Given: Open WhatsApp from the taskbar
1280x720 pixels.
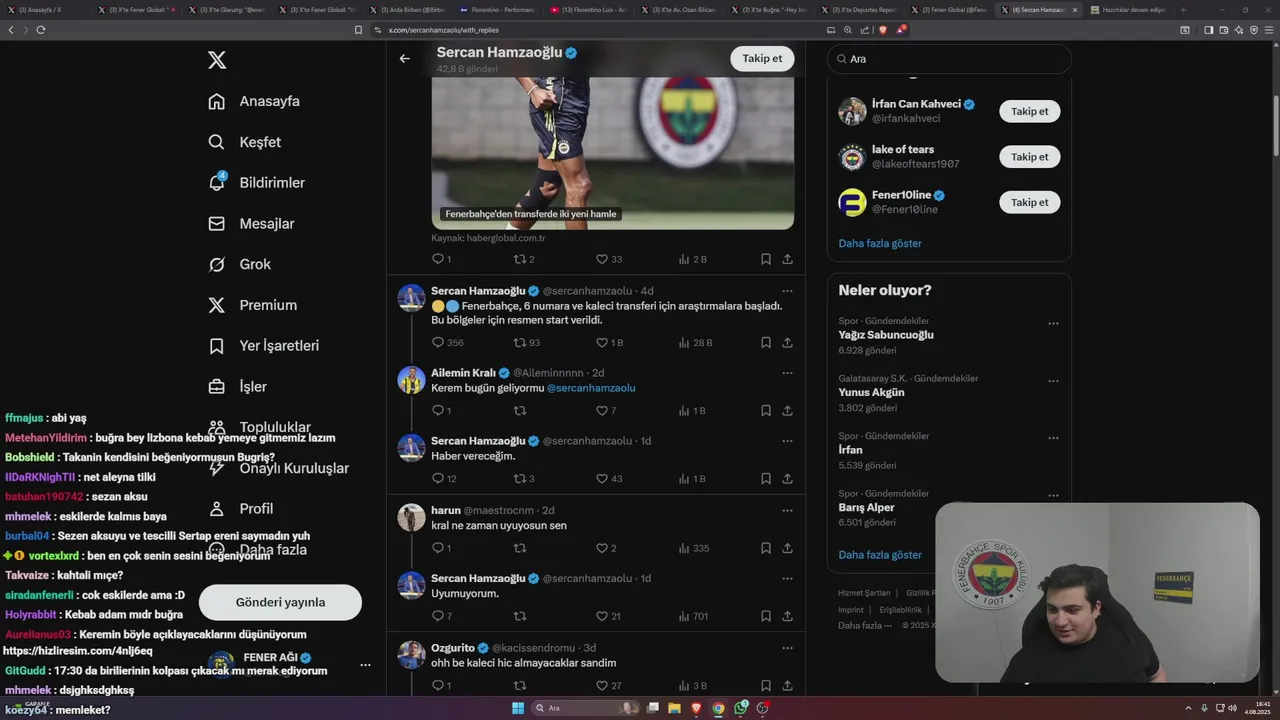Looking at the screenshot, I should click(x=741, y=708).
